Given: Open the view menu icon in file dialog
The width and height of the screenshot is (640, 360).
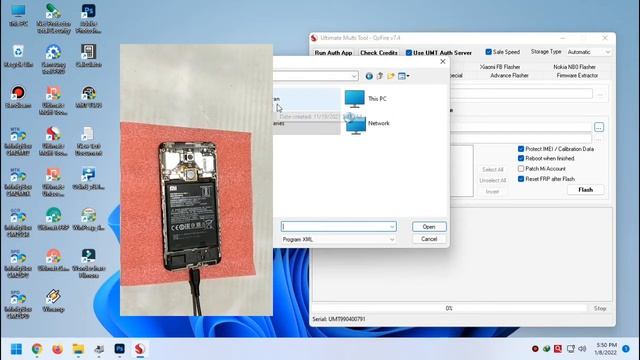Looking at the screenshot, I should [402, 76].
